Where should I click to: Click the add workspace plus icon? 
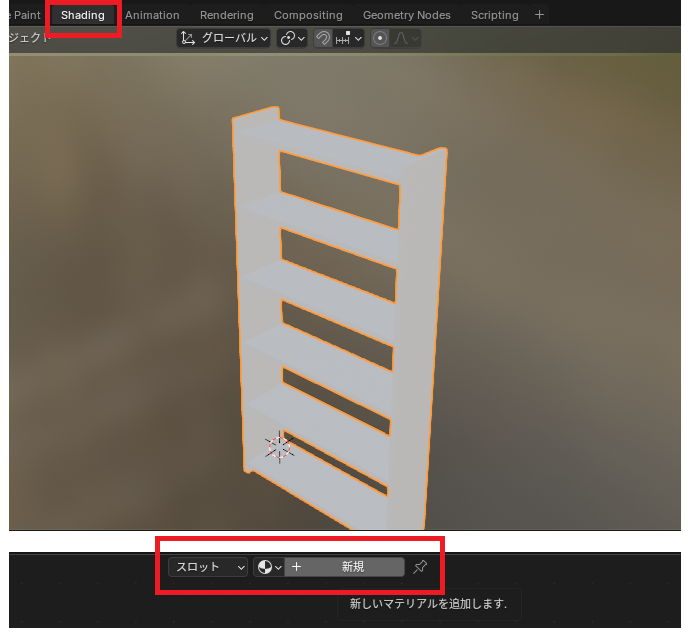540,15
